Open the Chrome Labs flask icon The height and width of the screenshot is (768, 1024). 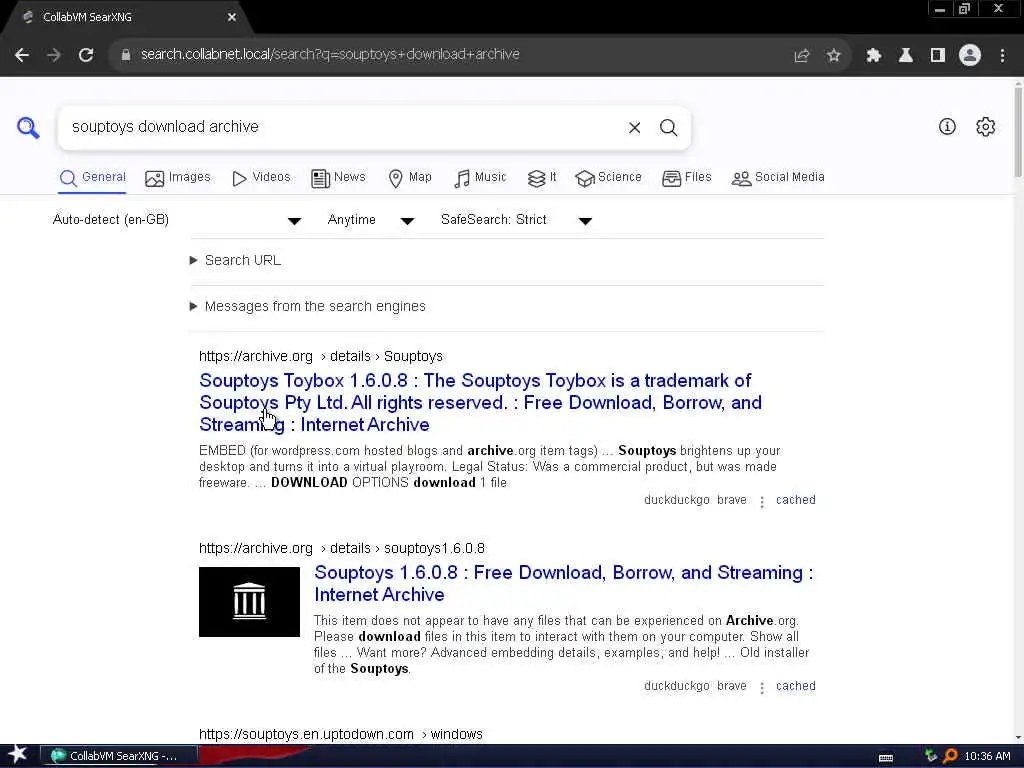click(906, 56)
